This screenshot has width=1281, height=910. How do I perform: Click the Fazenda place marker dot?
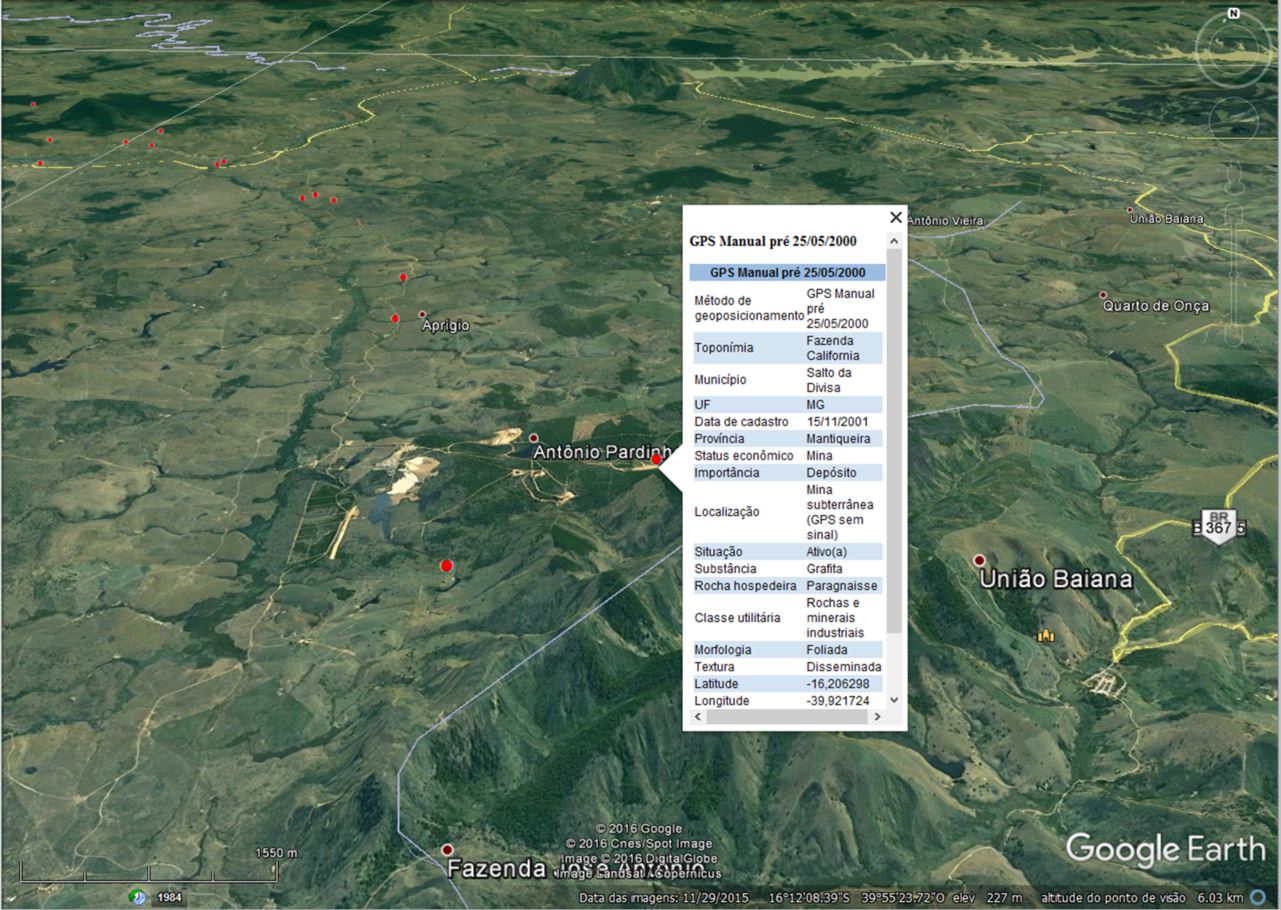point(447,850)
